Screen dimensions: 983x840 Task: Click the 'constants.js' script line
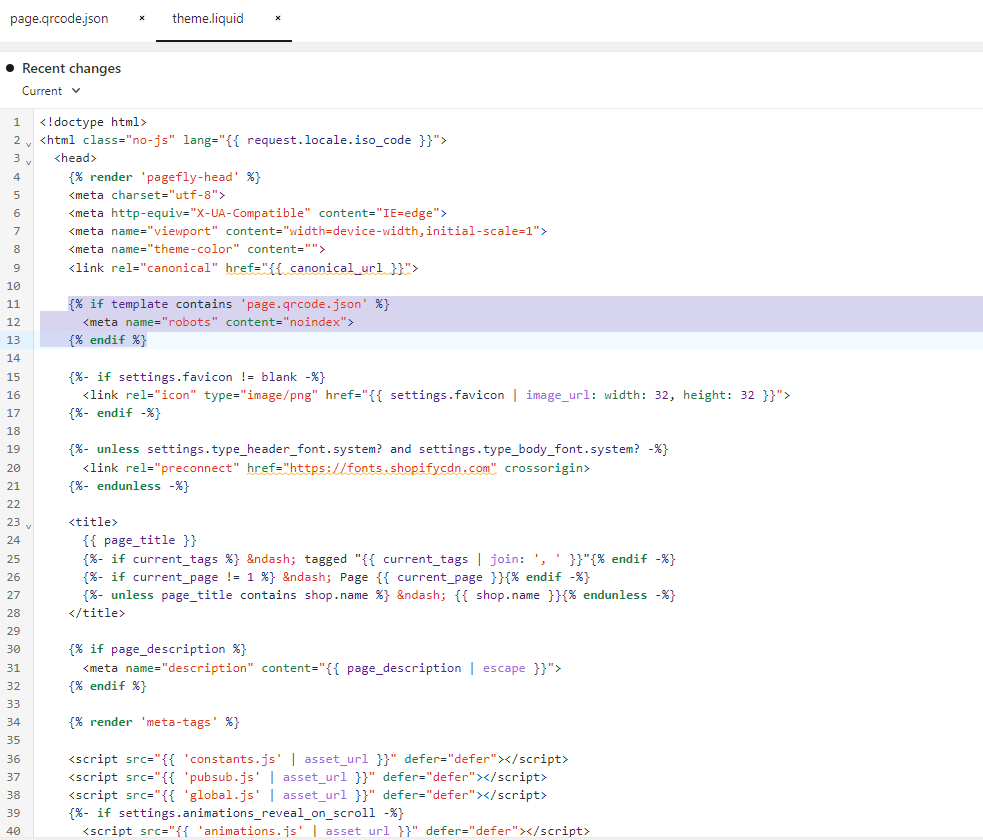(x=318, y=759)
